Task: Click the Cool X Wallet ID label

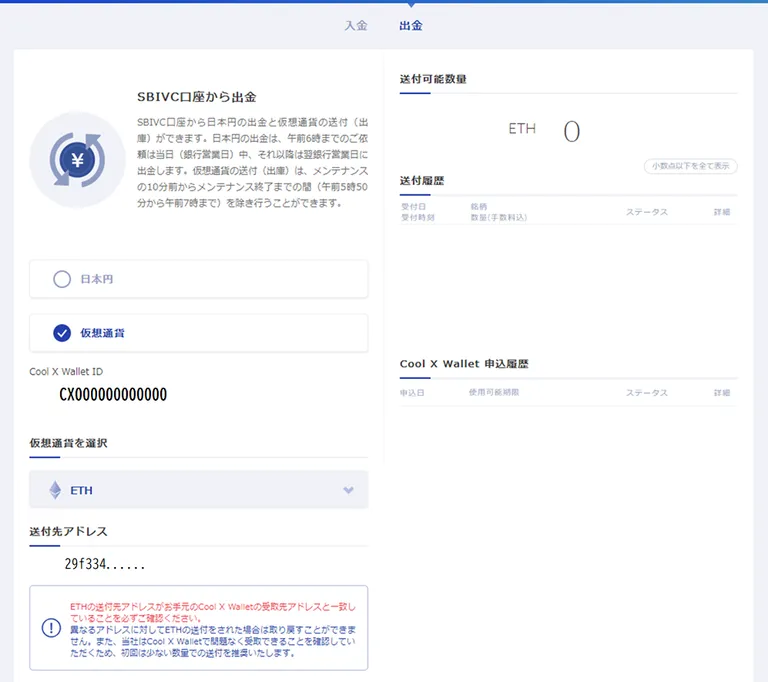Action: [x=66, y=371]
